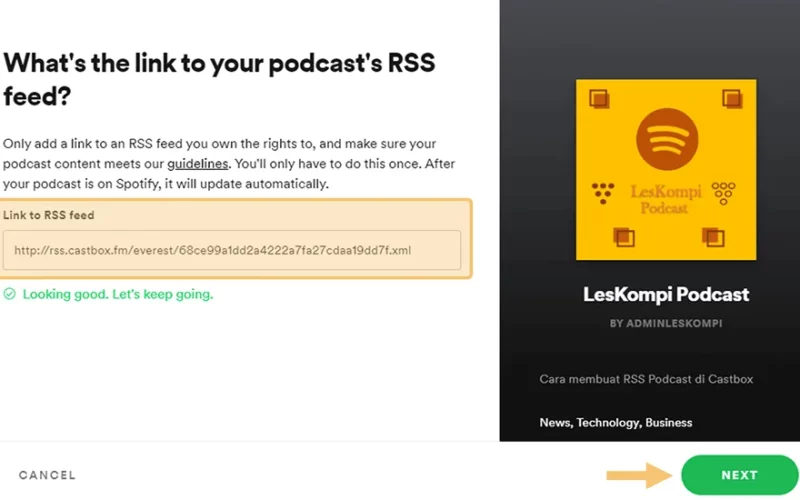This screenshot has width=800, height=500.
Task: Open the guidelines link
Action: 197,164
